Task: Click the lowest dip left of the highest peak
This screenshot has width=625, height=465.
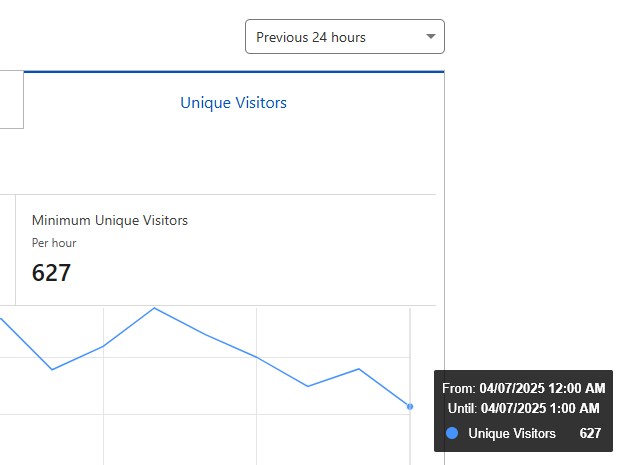Action: [x=52, y=369]
